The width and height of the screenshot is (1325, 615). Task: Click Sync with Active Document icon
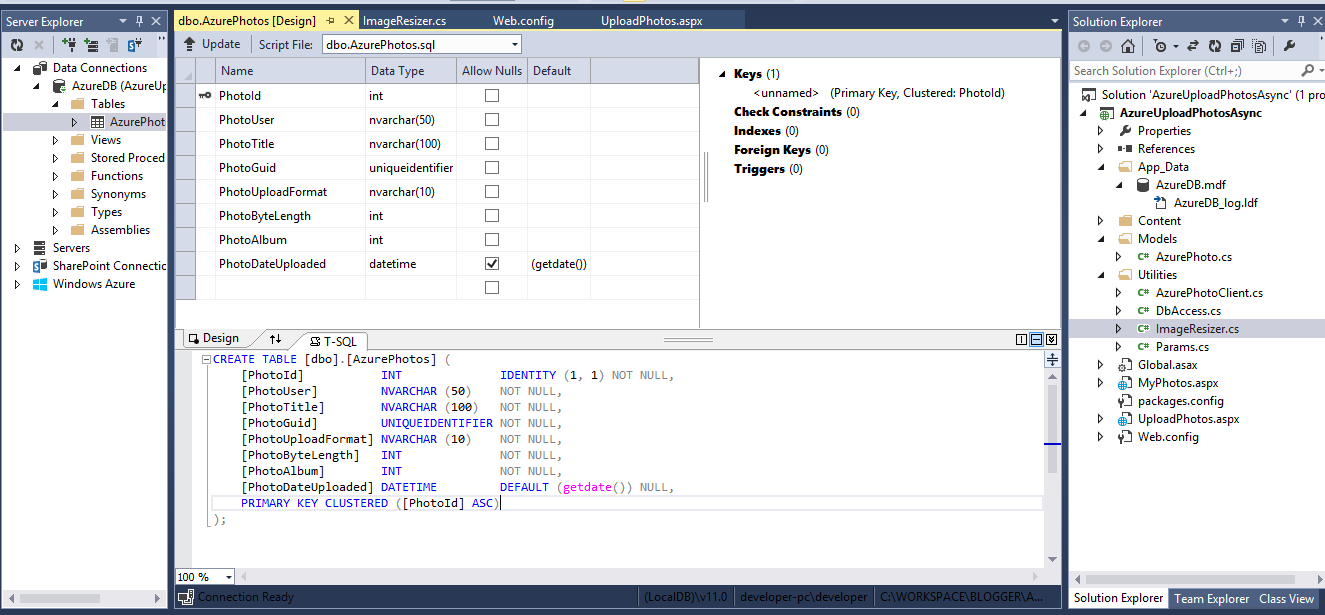point(1195,46)
